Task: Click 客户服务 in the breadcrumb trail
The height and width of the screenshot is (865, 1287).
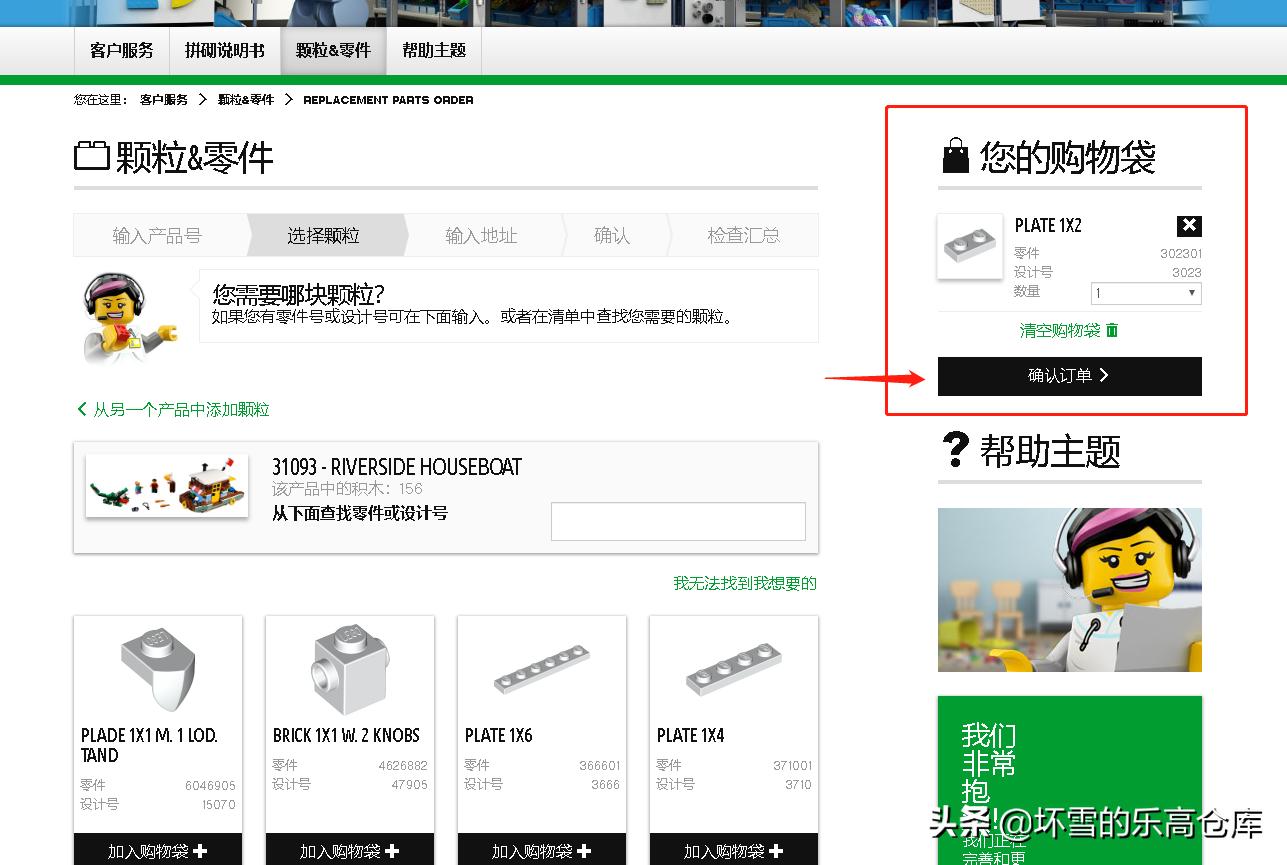Action: coord(163,100)
